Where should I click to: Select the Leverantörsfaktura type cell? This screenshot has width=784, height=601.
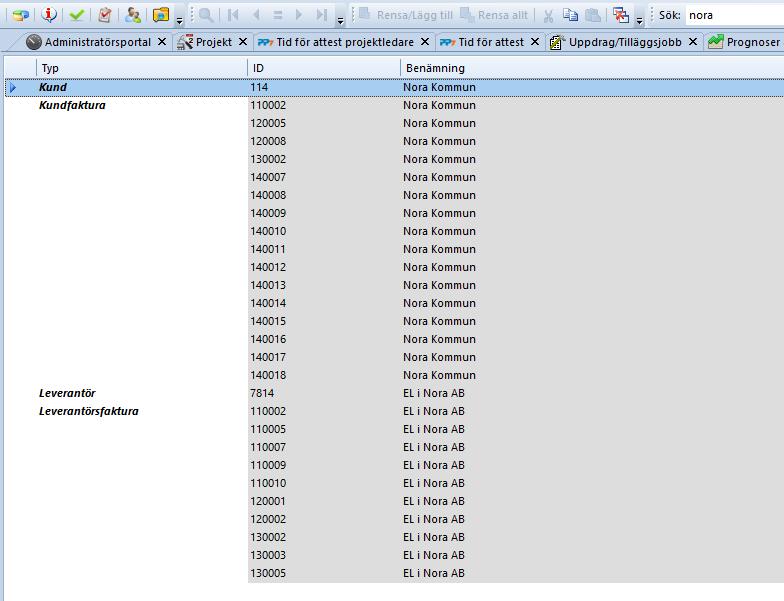click(142, 411)
